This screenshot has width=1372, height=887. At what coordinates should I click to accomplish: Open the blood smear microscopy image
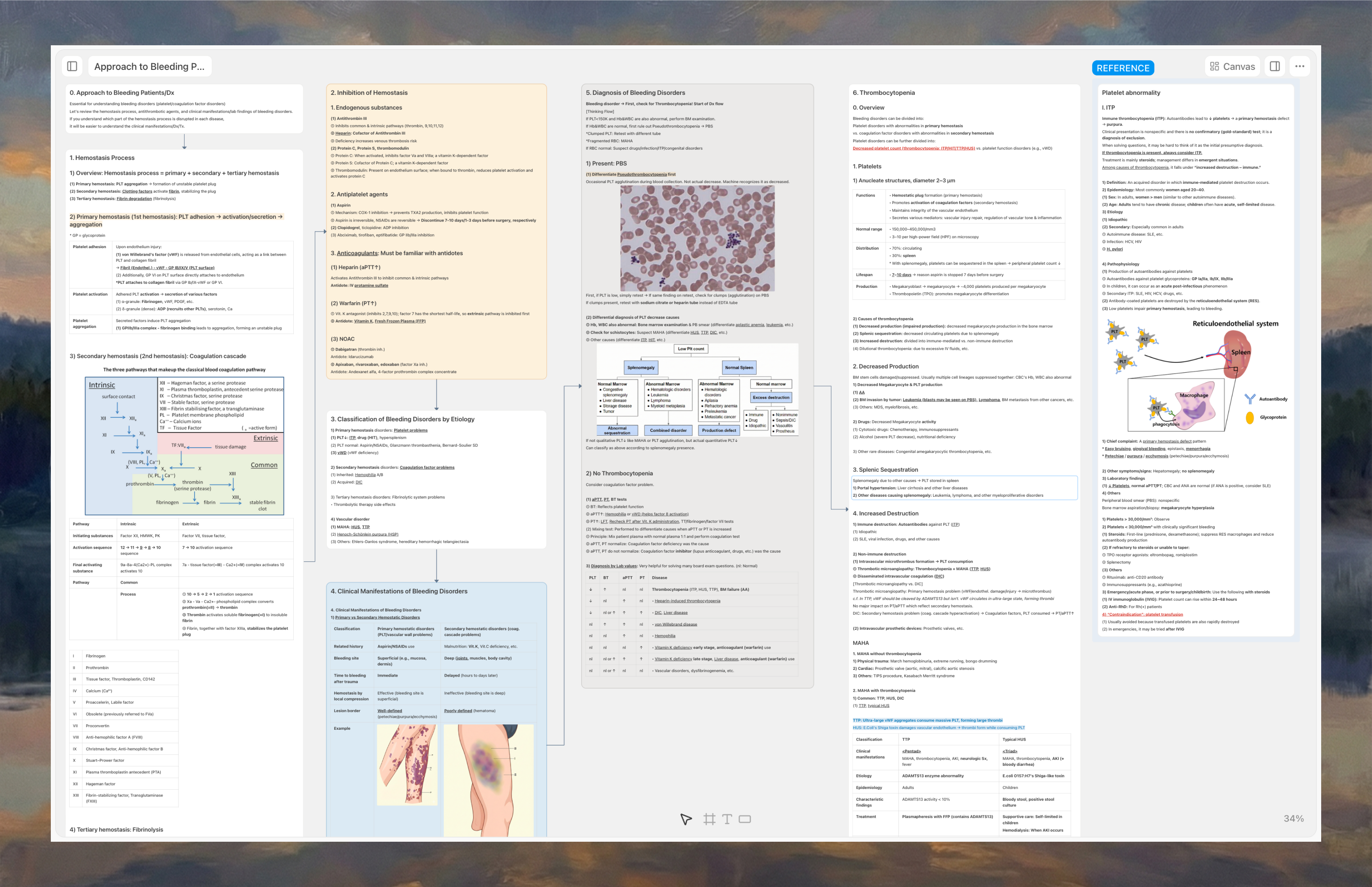697,239
